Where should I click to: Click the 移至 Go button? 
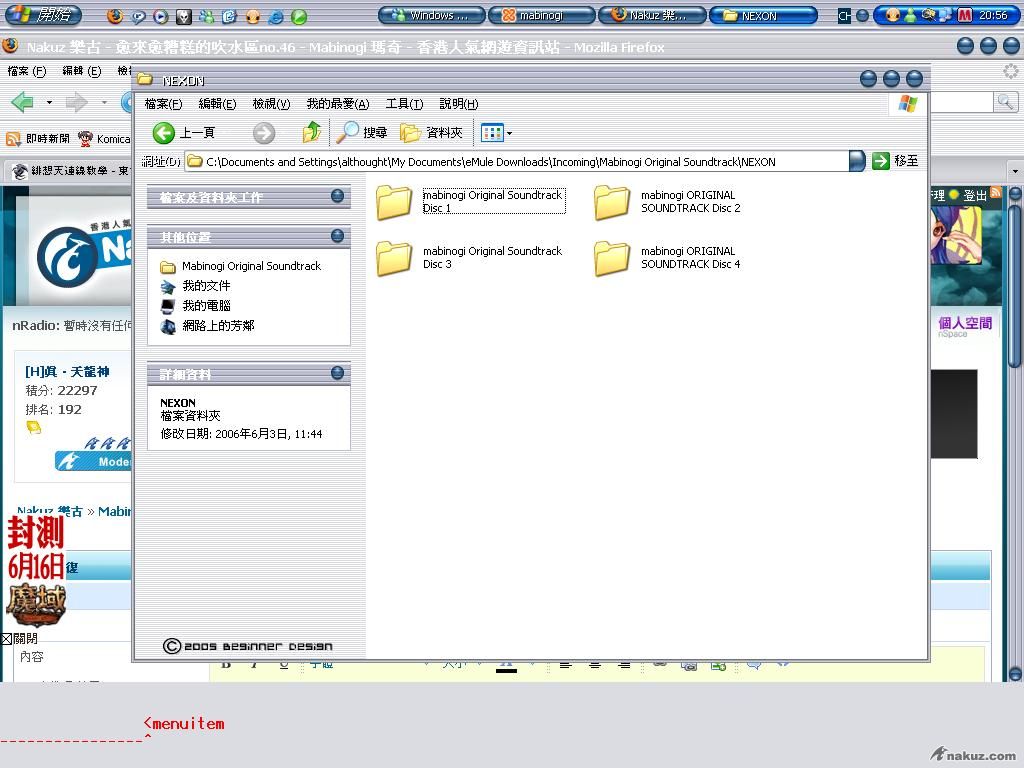click(895, 161)
